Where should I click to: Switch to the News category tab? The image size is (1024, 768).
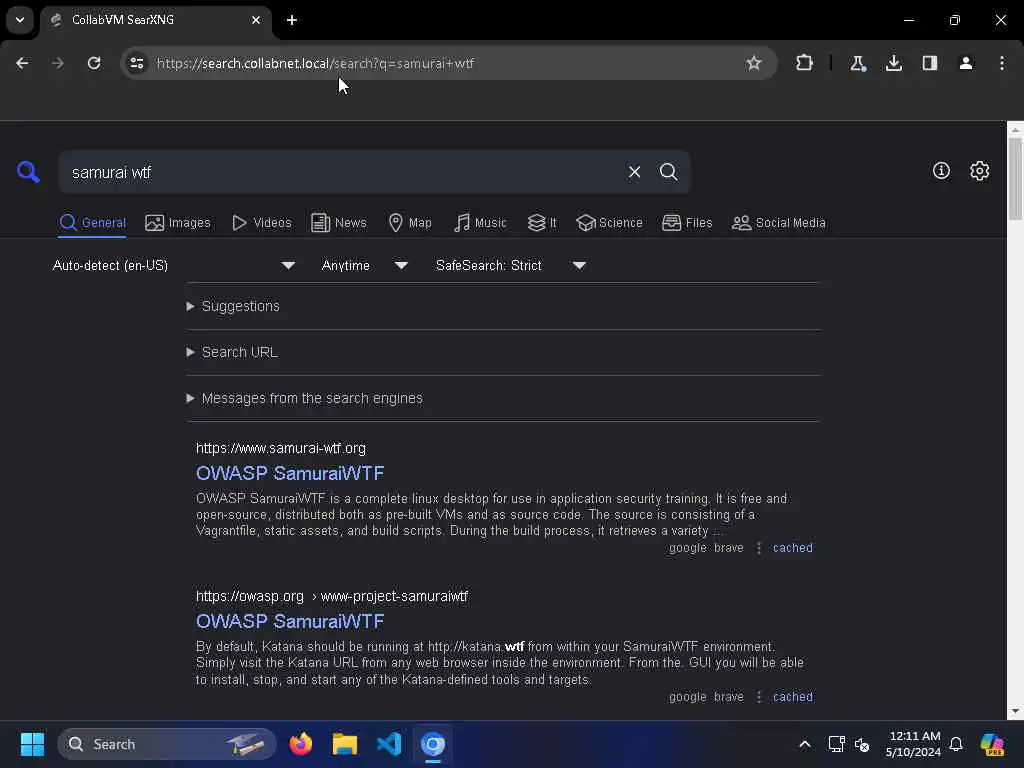coord(339,223)
